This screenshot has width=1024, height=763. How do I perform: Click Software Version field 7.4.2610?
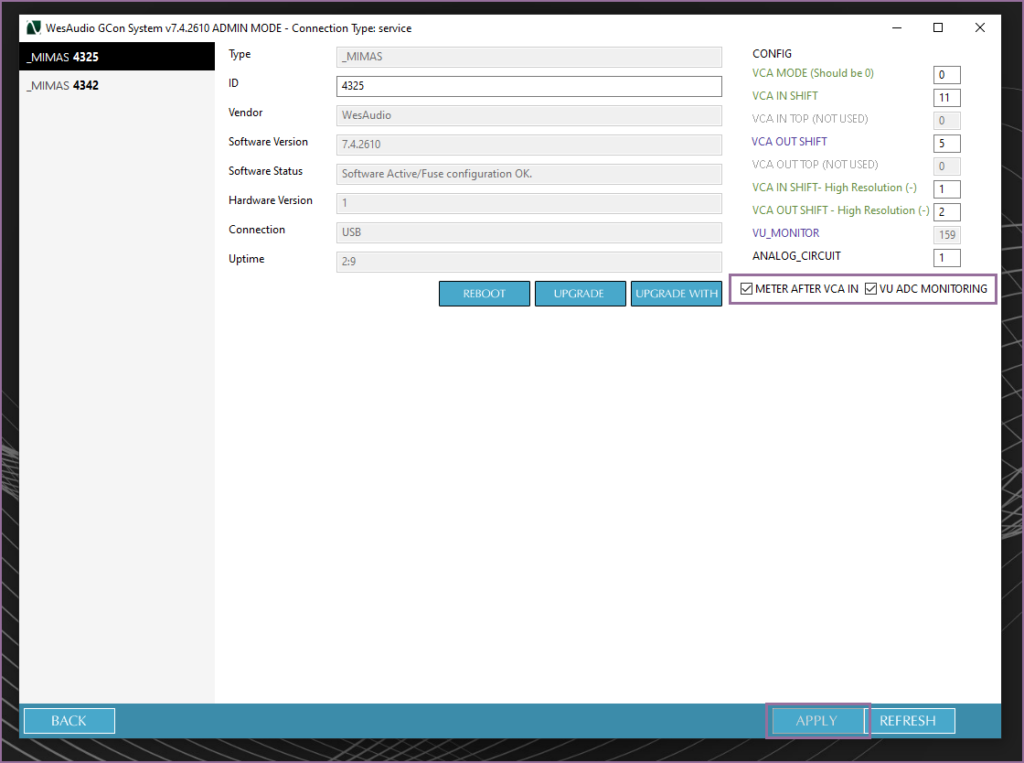pyautogui.click(x=529, y=145)
